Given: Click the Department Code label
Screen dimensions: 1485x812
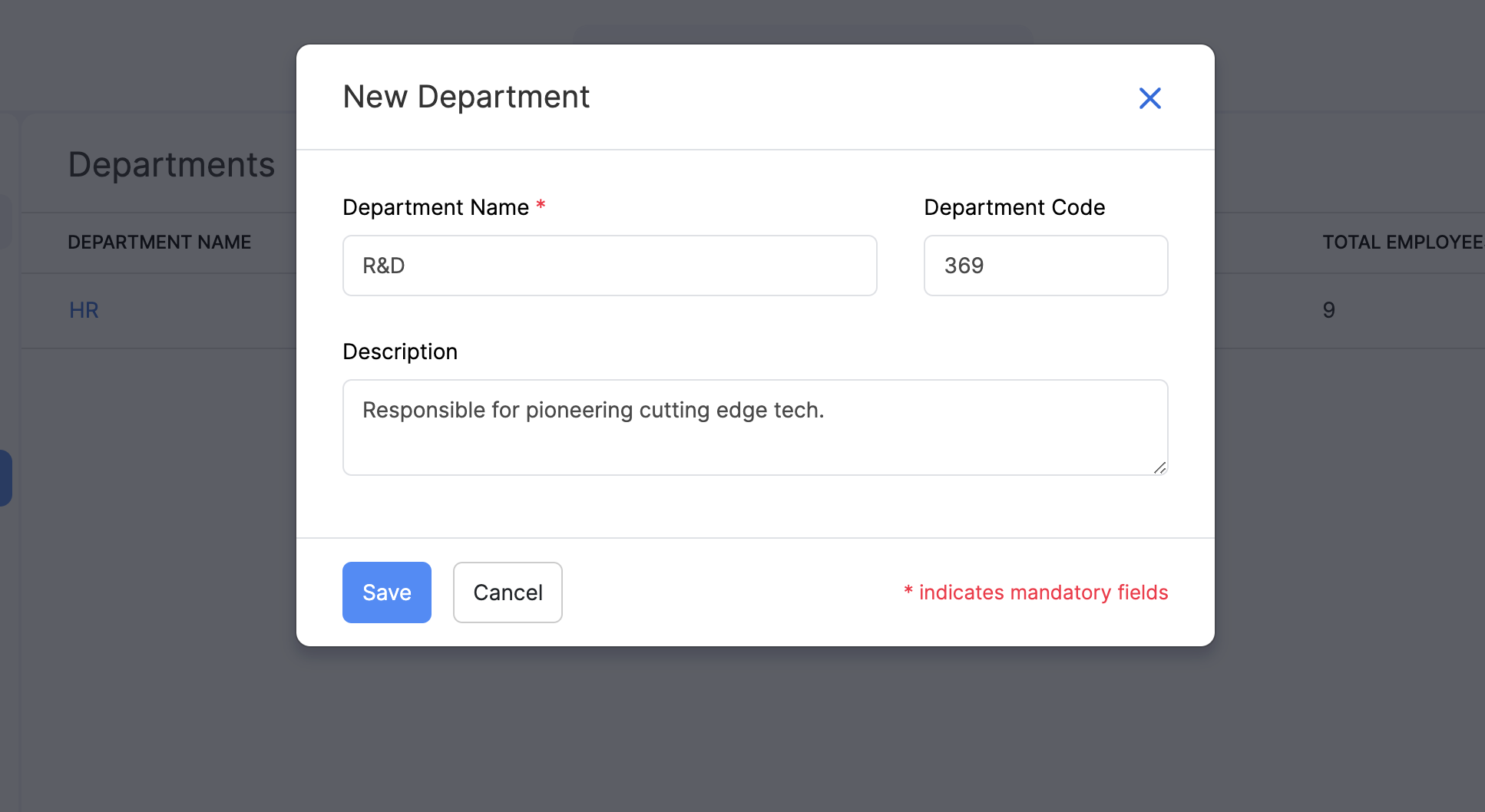Looking at the screenshot, I should tap(1014, 206).
